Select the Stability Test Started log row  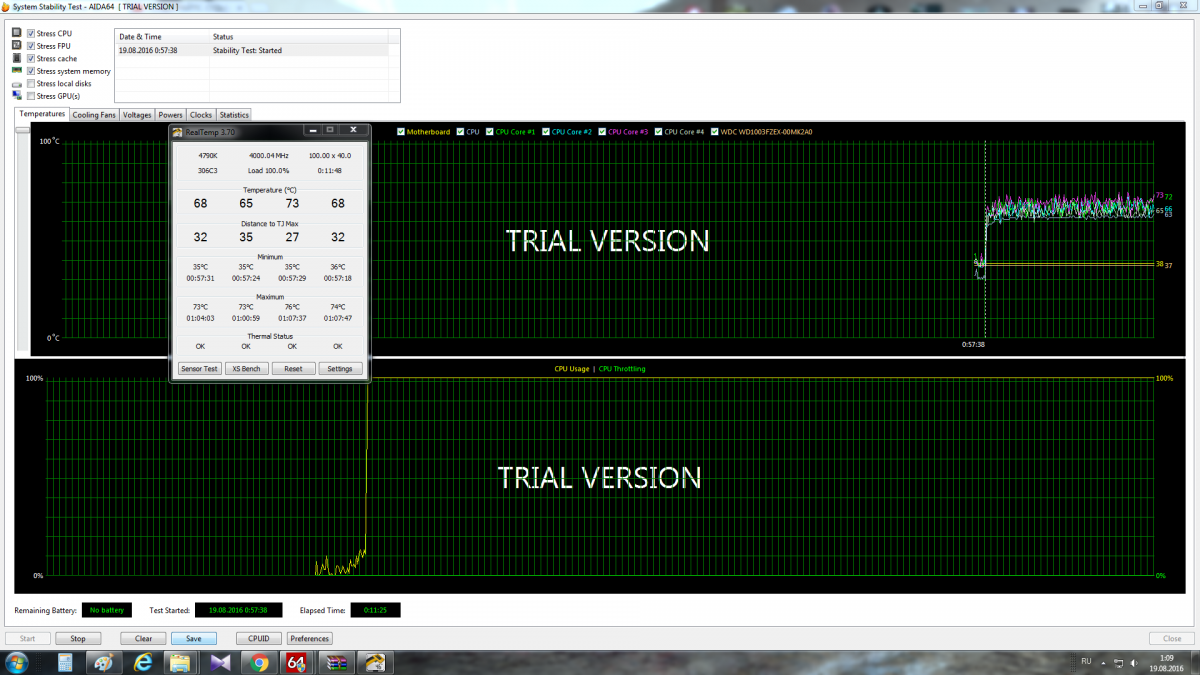pos(256,49)
